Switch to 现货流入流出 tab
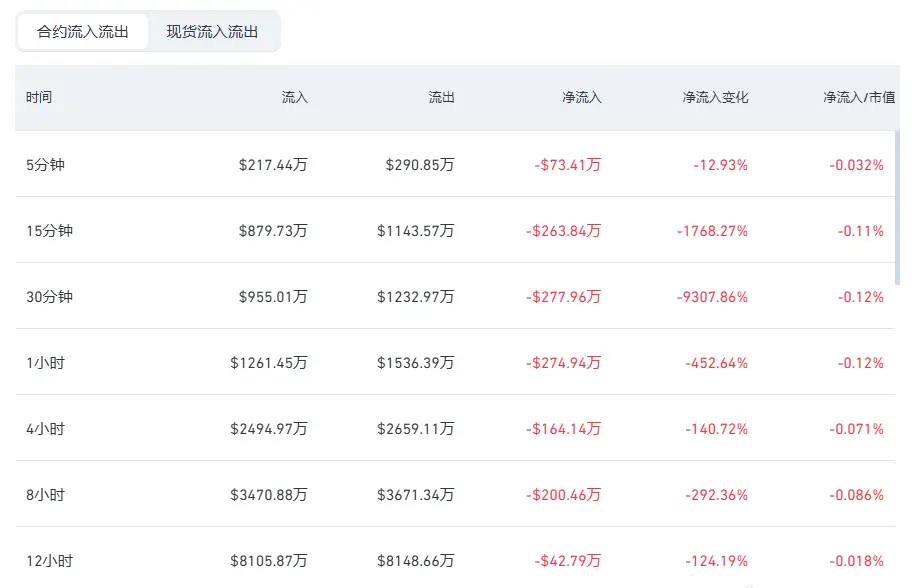 click(x=212, y=32)
